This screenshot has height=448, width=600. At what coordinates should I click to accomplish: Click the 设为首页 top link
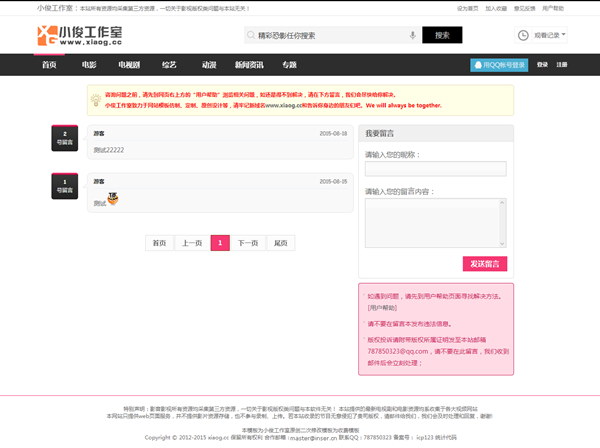[x=468, y=8]
